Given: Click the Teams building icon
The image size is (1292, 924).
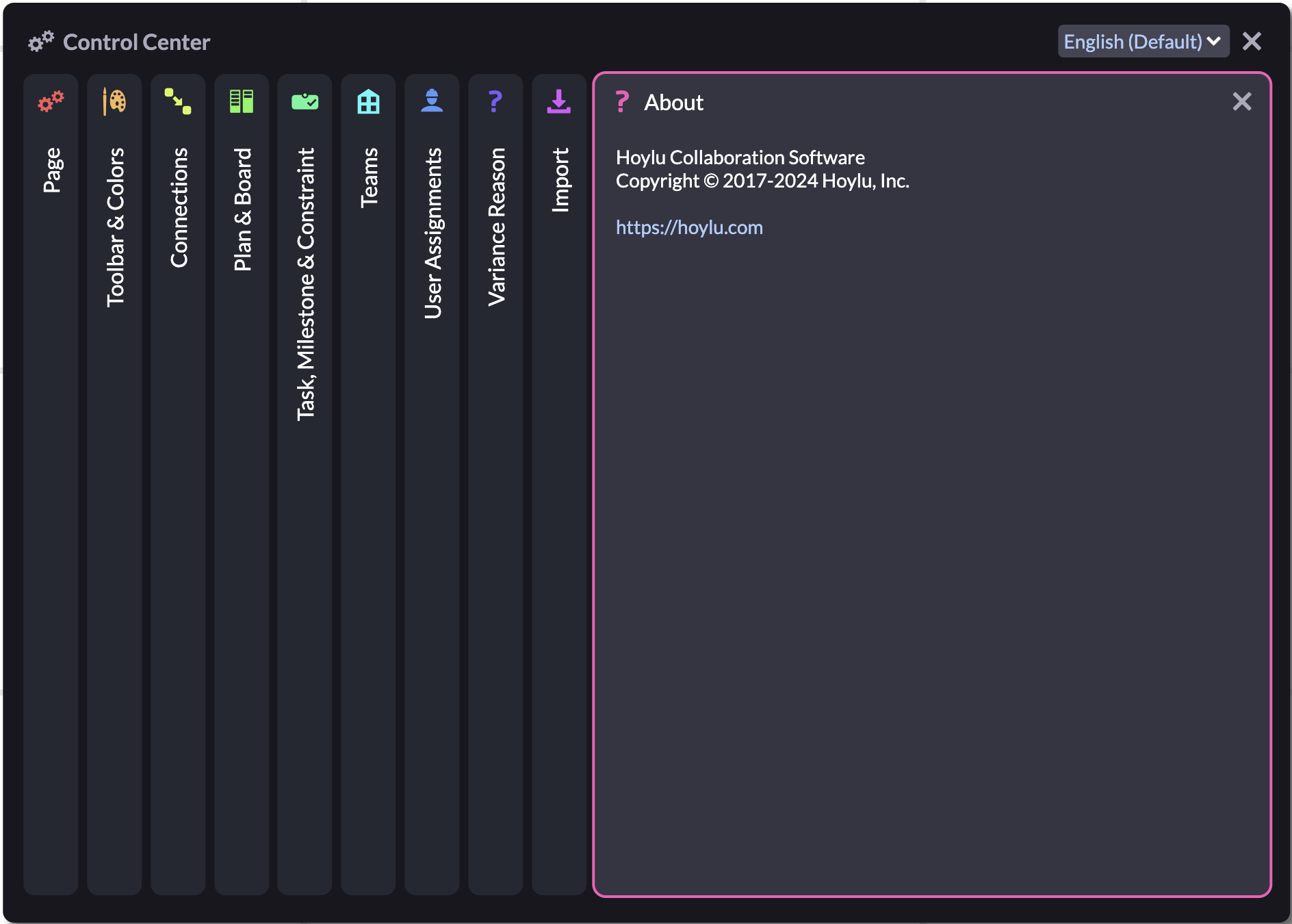Looking at the screenshot, I should point(369,101).
